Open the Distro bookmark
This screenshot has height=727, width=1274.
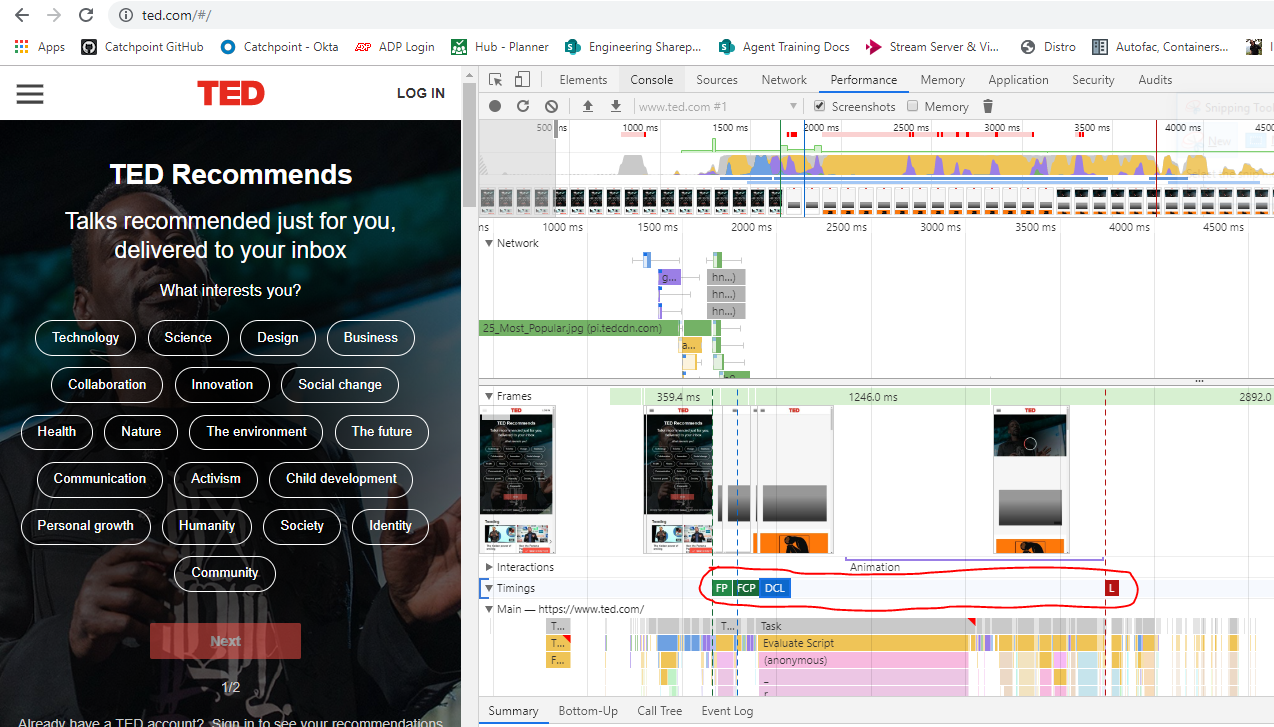[x=1048, y=46]
